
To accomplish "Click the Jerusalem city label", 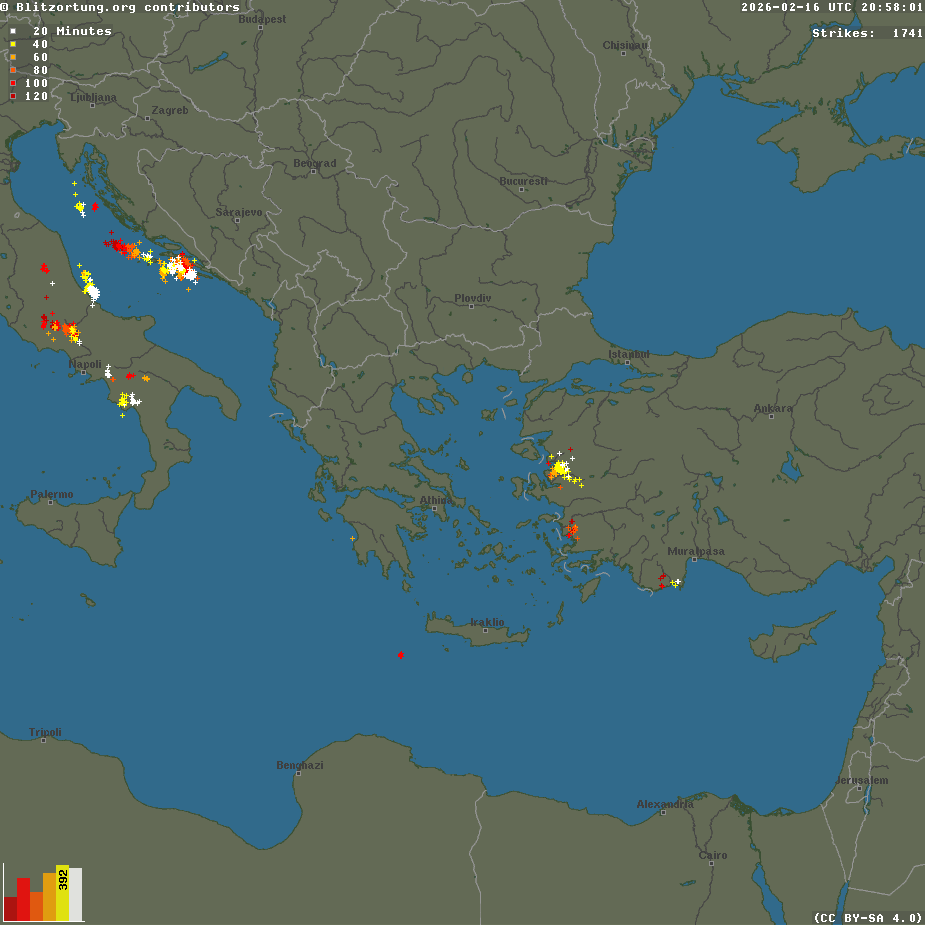I will click(x=861, y=780).
